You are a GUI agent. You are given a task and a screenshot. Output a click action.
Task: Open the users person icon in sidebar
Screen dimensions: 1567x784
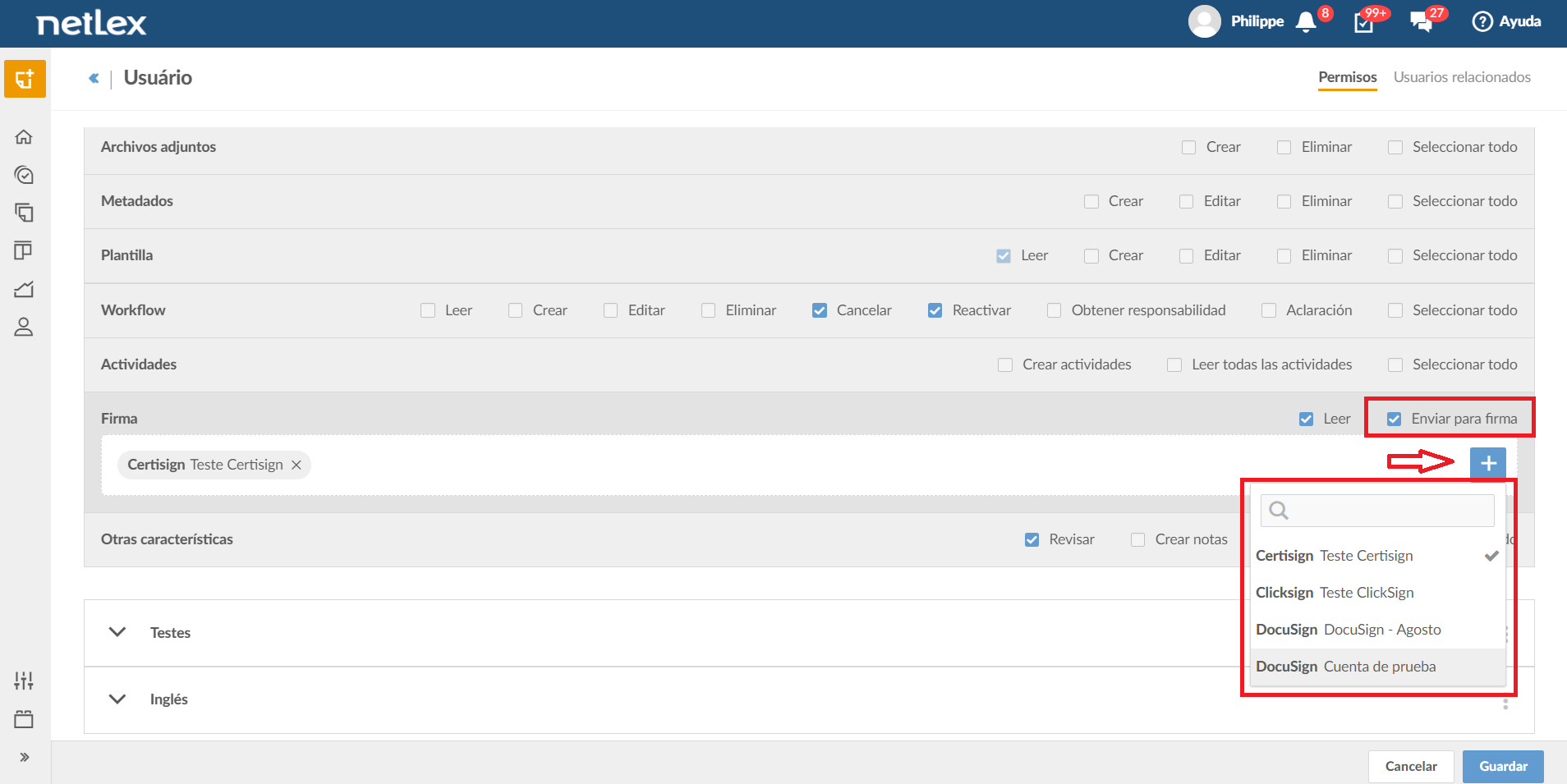[x=24, y=327]
